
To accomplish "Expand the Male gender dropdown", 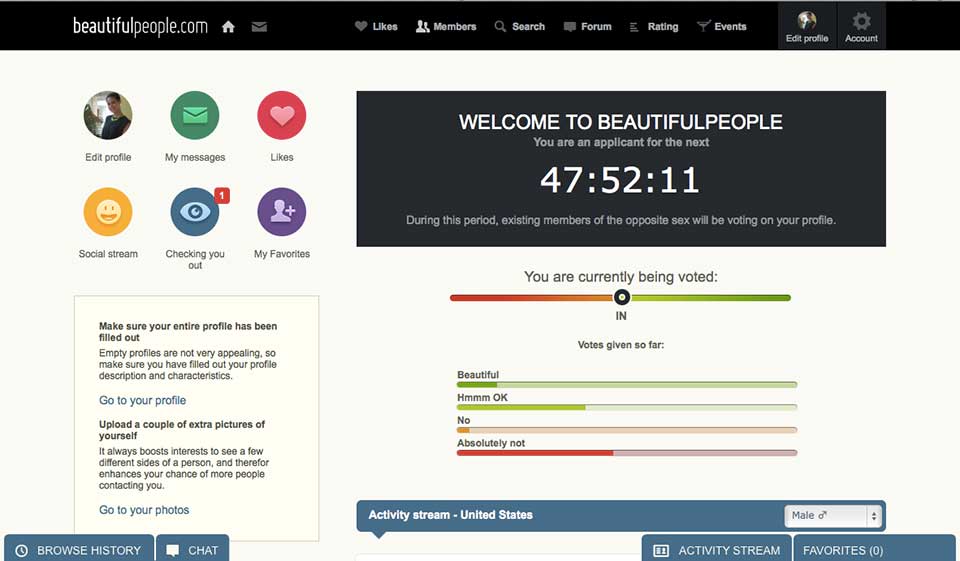I will tap(832, 516).
